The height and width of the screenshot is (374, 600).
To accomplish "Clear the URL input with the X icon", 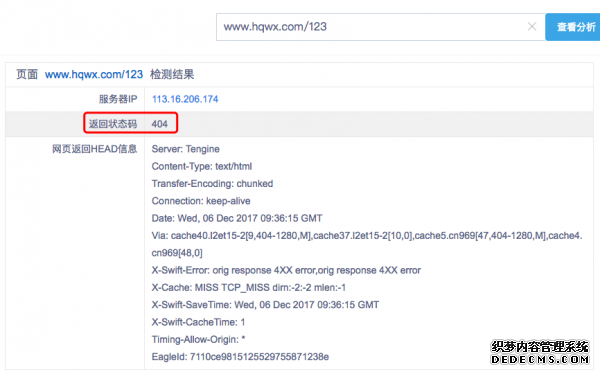I will tap(532, 26).
